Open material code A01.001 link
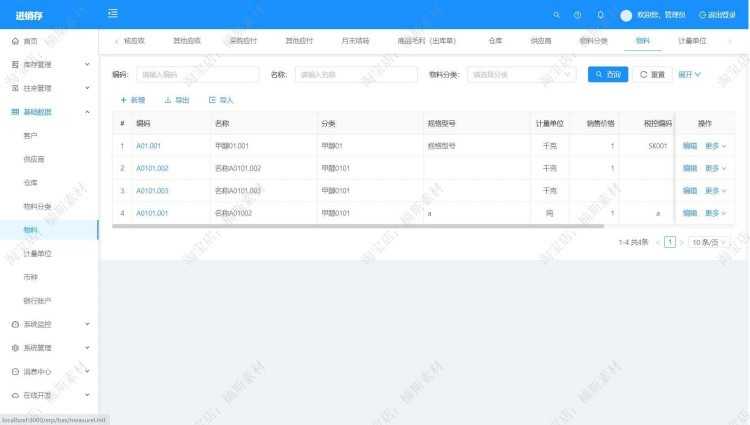Image resolution: width=750 pixels, height=425 pixels. coord(148,146)
